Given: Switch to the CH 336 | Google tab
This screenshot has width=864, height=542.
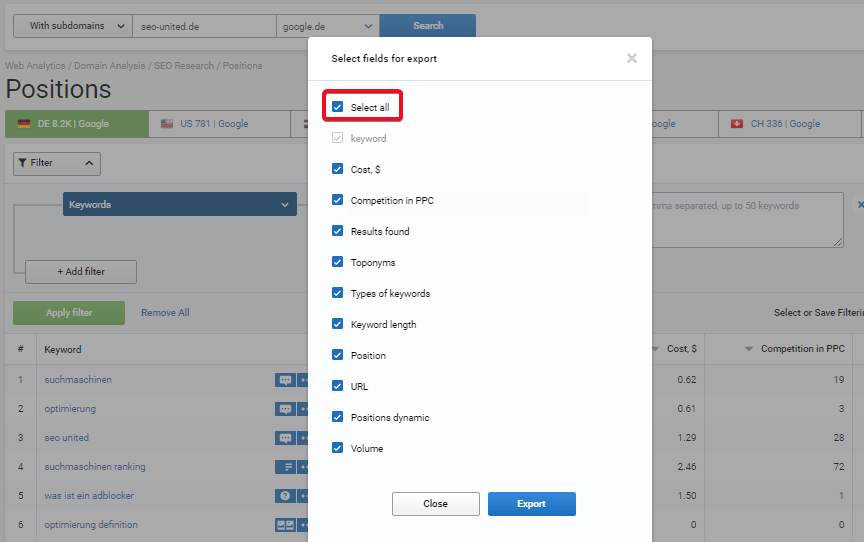Looking at the screenshot, I should pyautogui.click(x=790, y=124).
